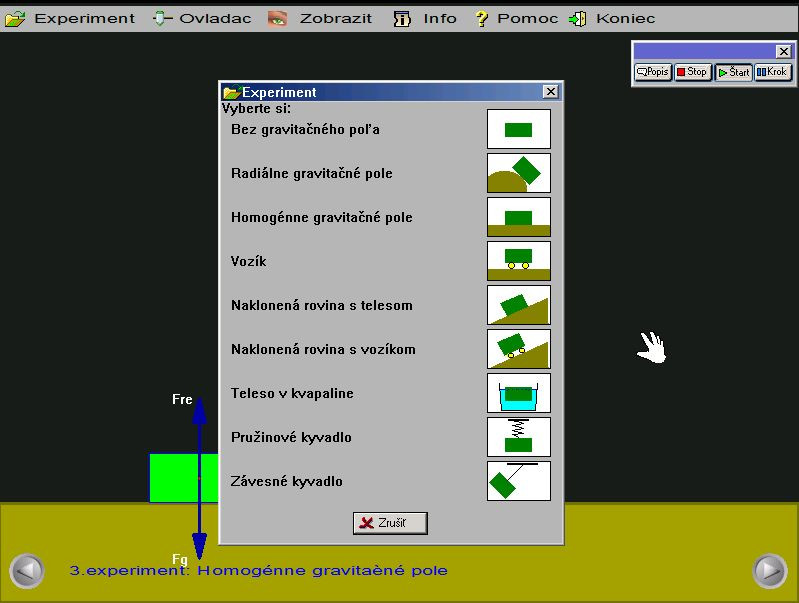
Task: Close the Experiment dialog
Action: click(x=550, y=92)
